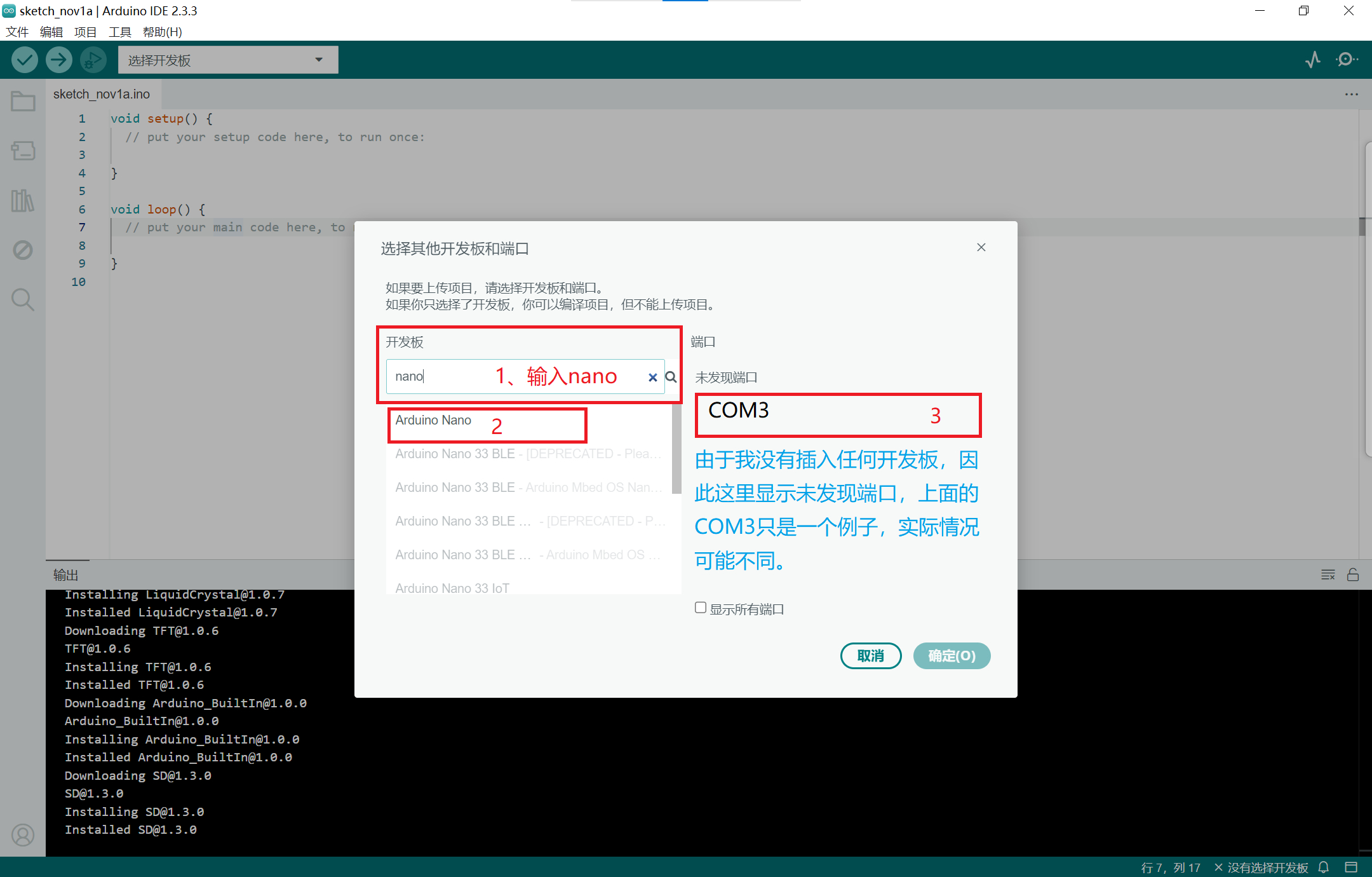Click the 输出 output panel label

[x=65, y=574]
